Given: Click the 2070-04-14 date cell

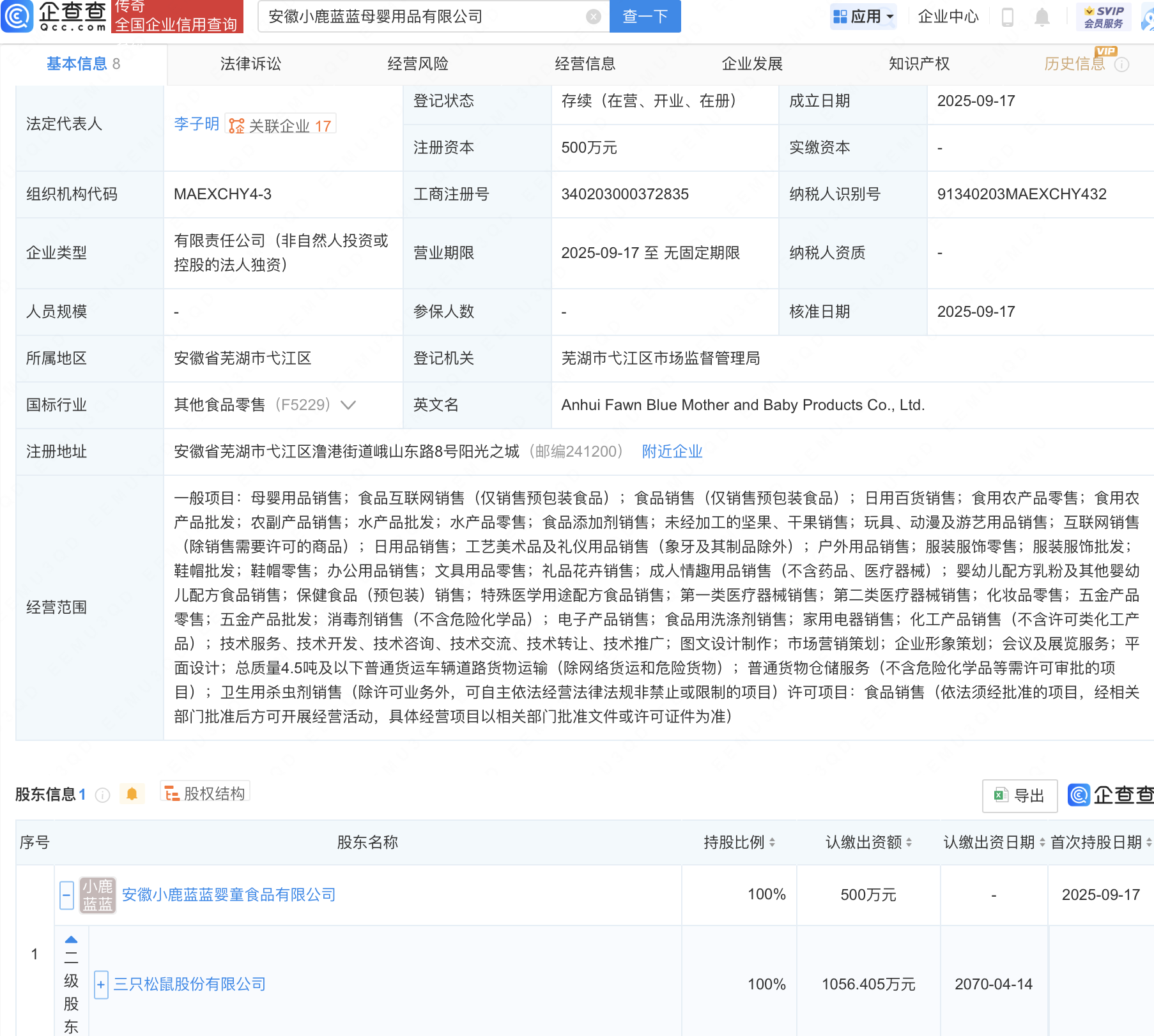Looking at the screenshot, I should (x=994, y=984).
